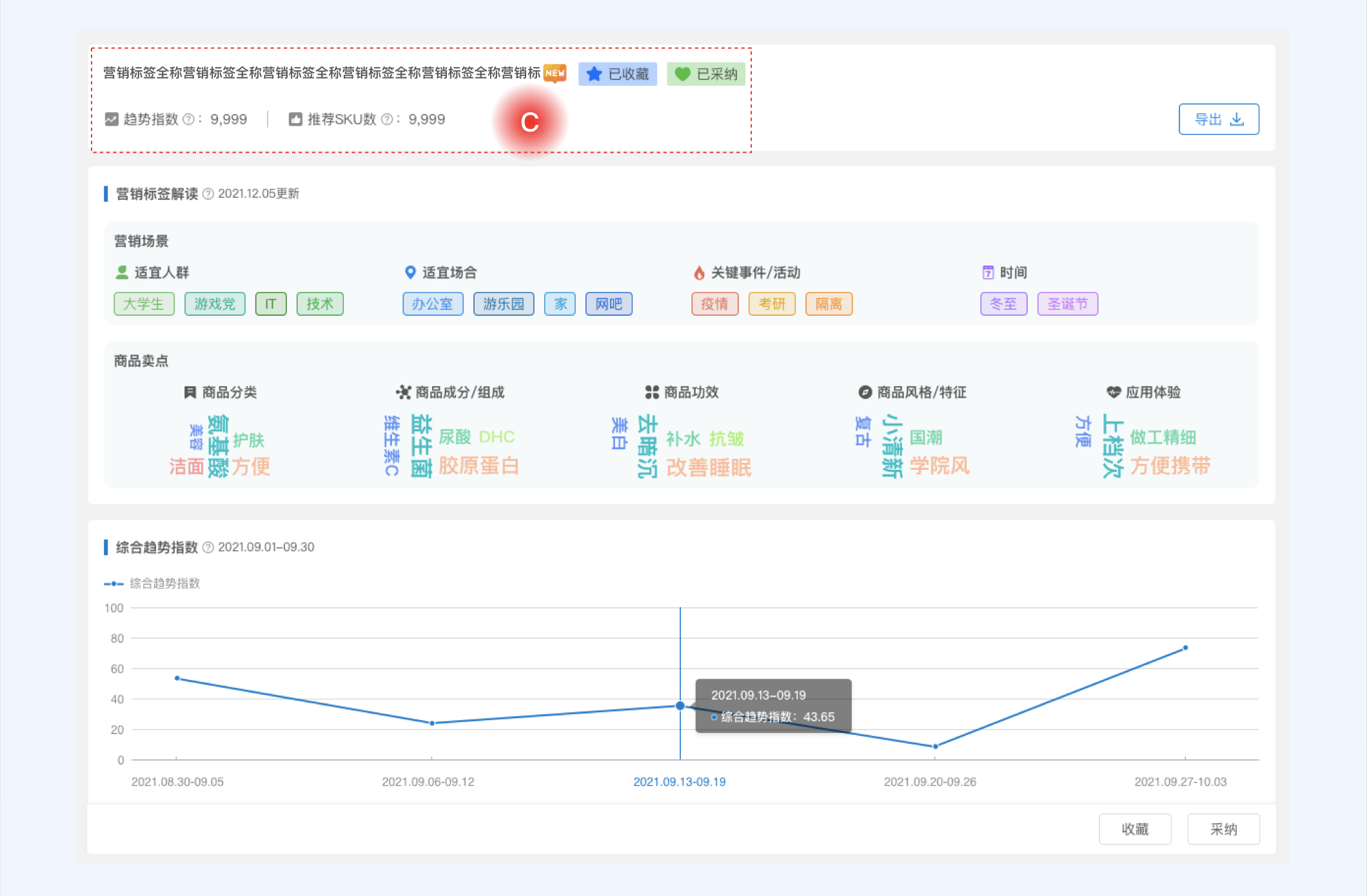Select the 冬至 tag
The width and height of the screenshot is (1367, 896).
coord(1004,304)
